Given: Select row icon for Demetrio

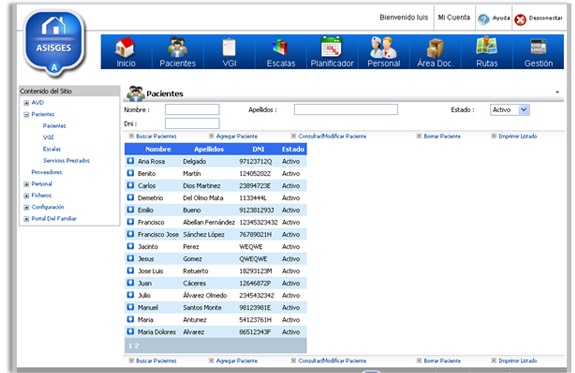Looking at the screenshot, I should (131, 197).
